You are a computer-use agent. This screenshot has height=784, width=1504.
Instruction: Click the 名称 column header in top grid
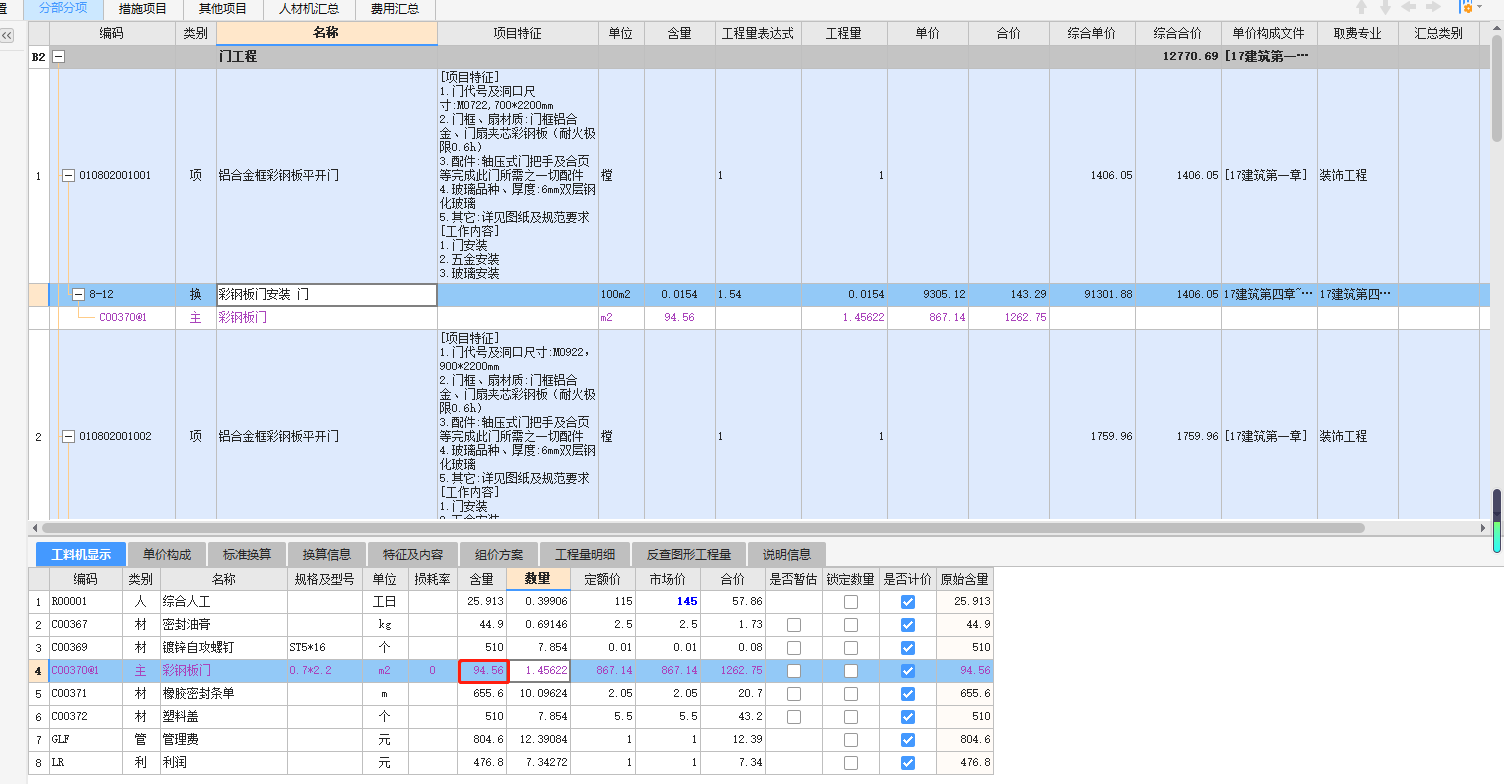326,33
